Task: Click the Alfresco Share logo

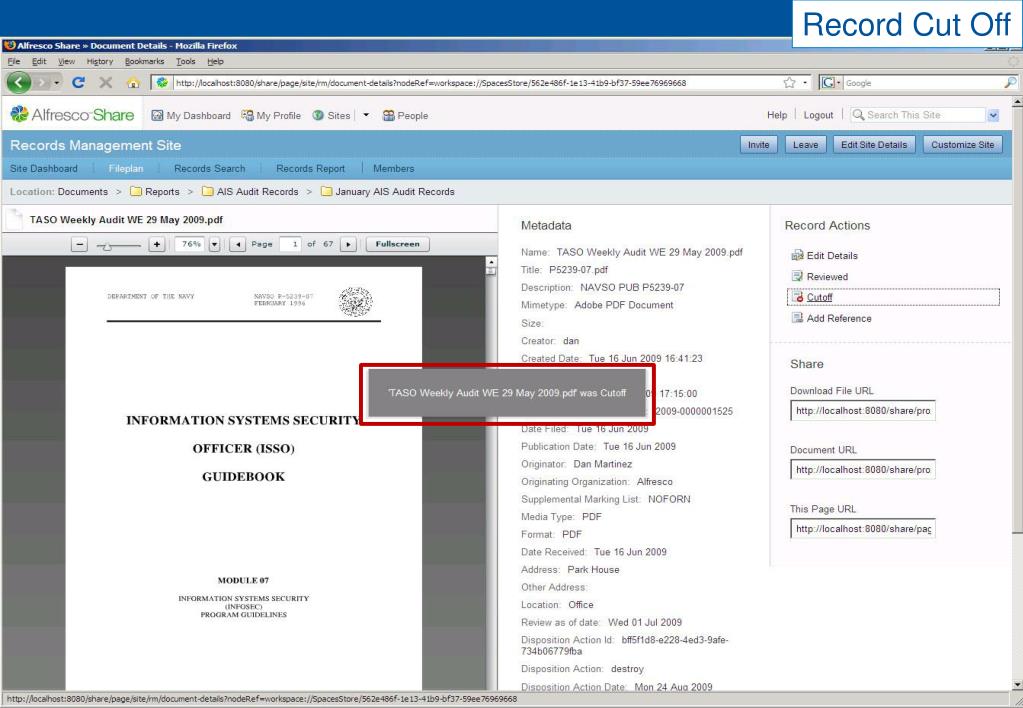Action: tap(72, 115)
